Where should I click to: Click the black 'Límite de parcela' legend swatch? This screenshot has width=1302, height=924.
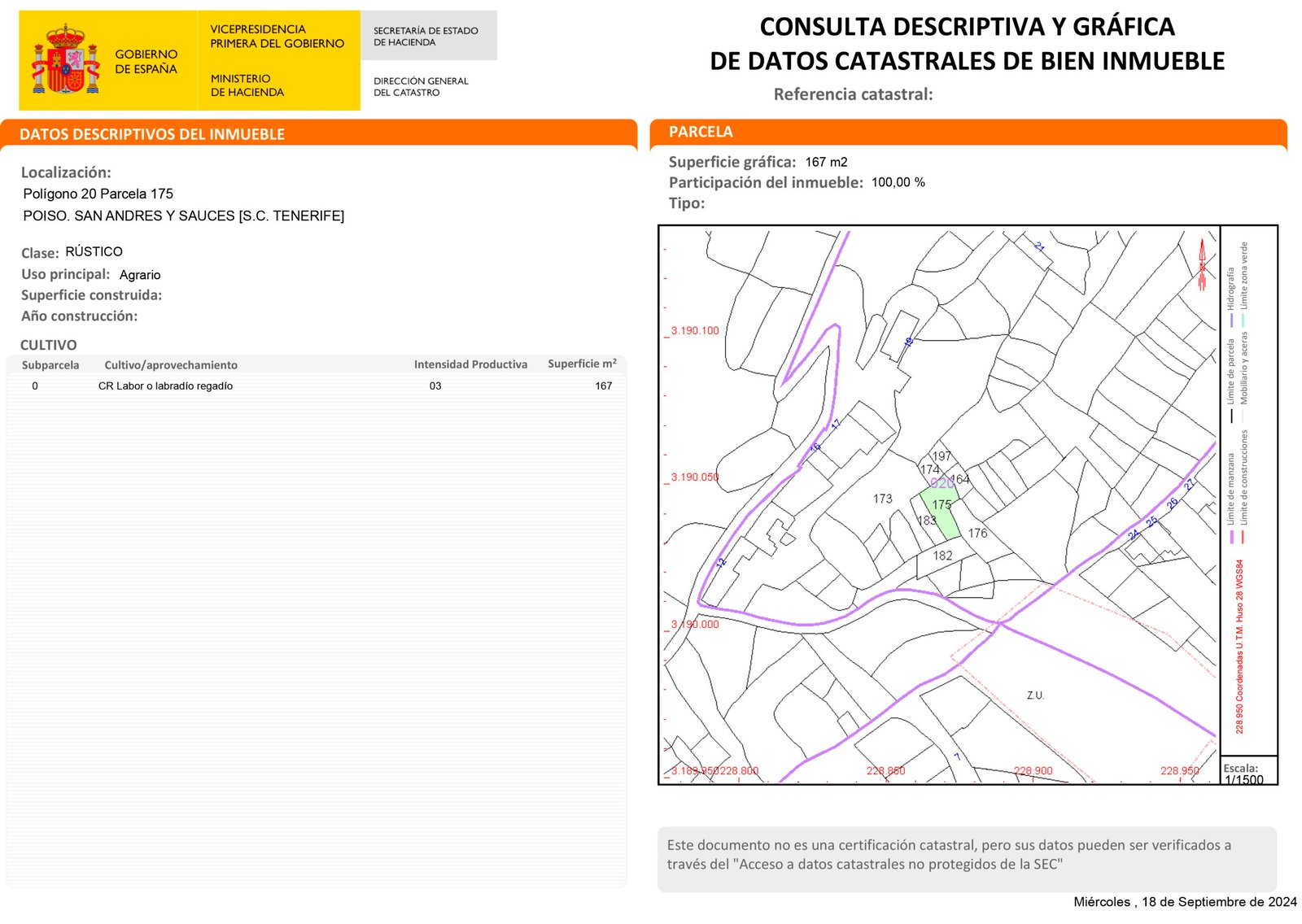[x=1231, y=416]
